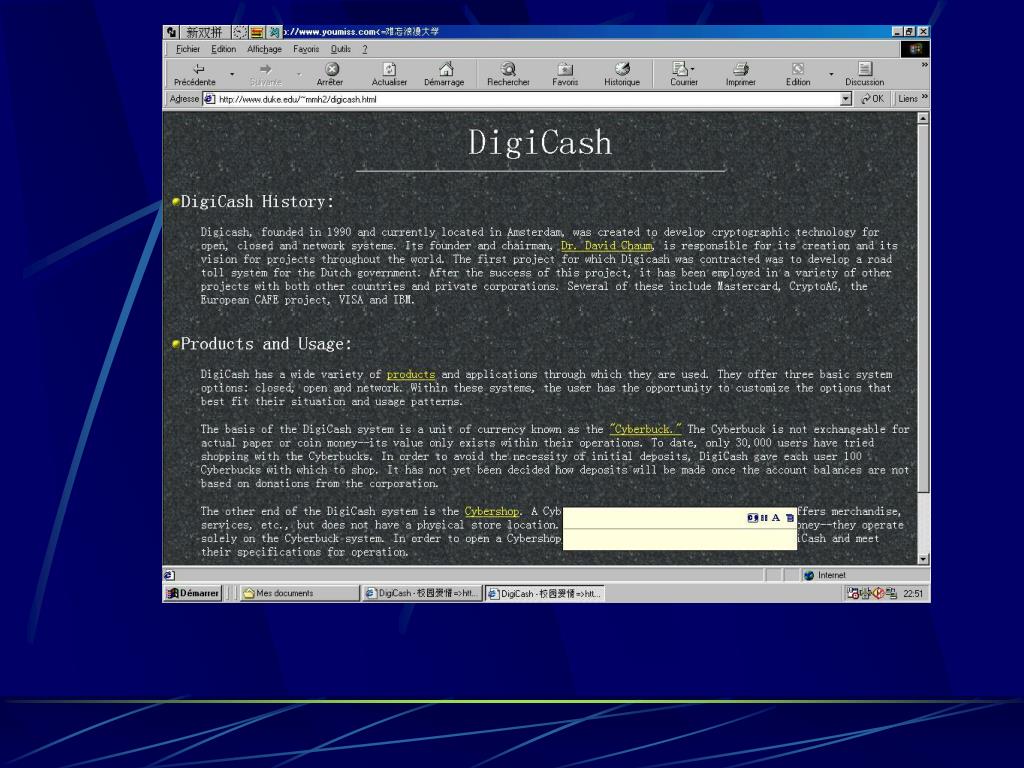Switch to Mes documents taskbar window
This screenshot has width=1024, height=768.
[x=299, y=593]
